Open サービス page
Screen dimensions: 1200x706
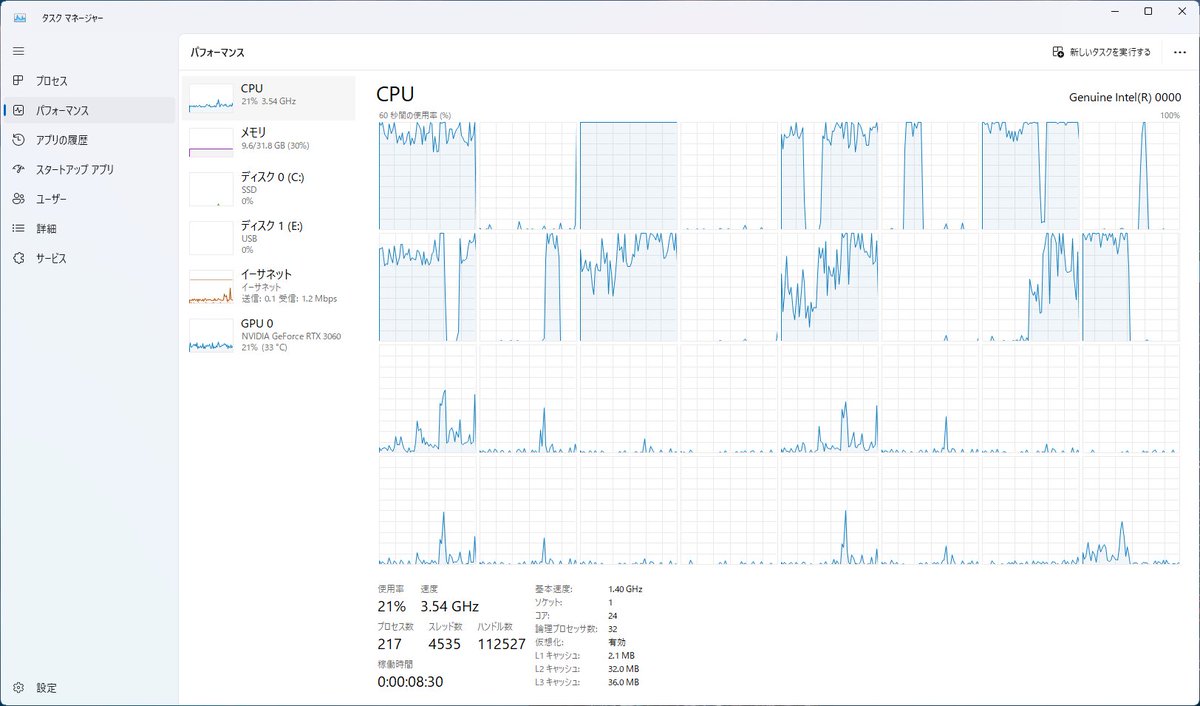point(89,258)
